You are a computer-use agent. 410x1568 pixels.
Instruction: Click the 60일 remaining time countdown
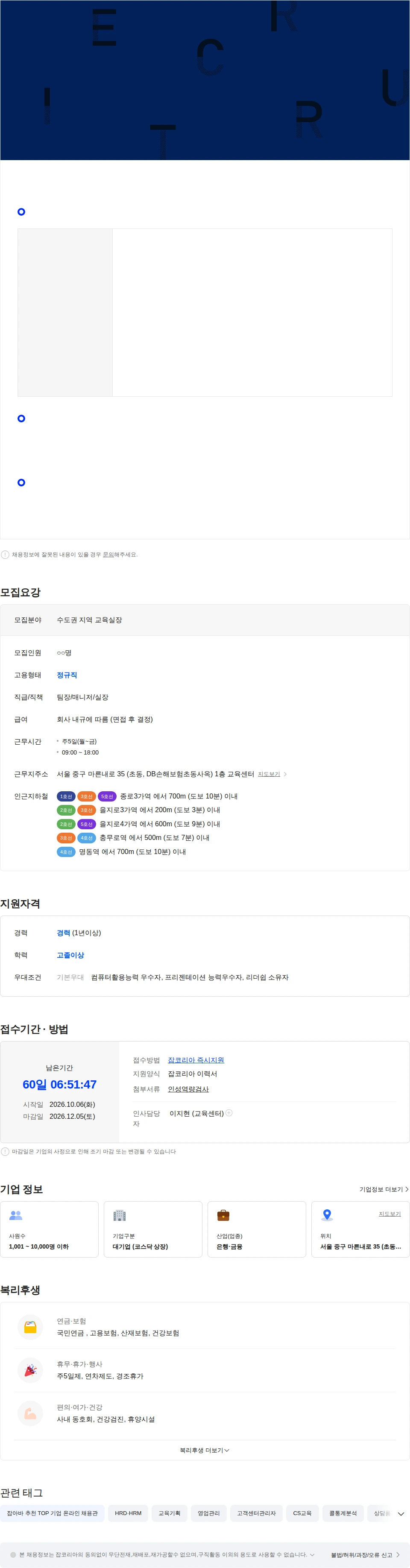tap(60, 1084)
